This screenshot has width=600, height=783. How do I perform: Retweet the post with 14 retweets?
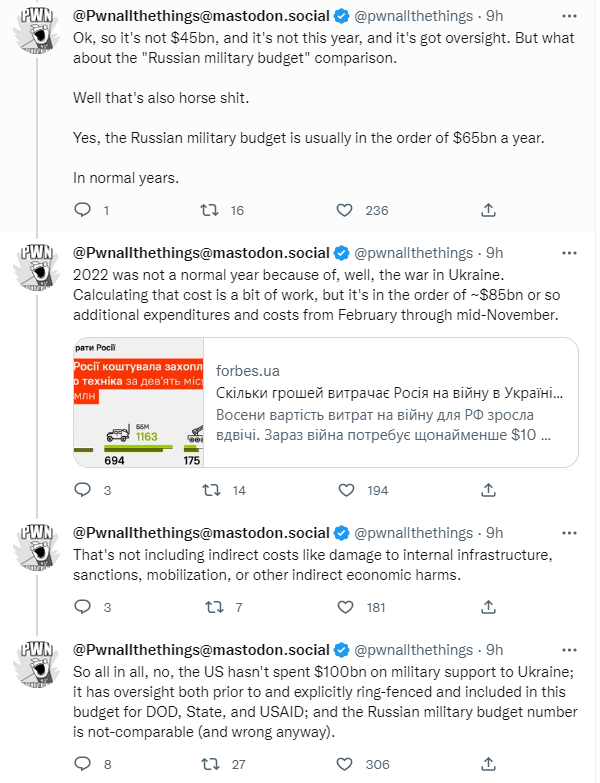tap(210, 490)
